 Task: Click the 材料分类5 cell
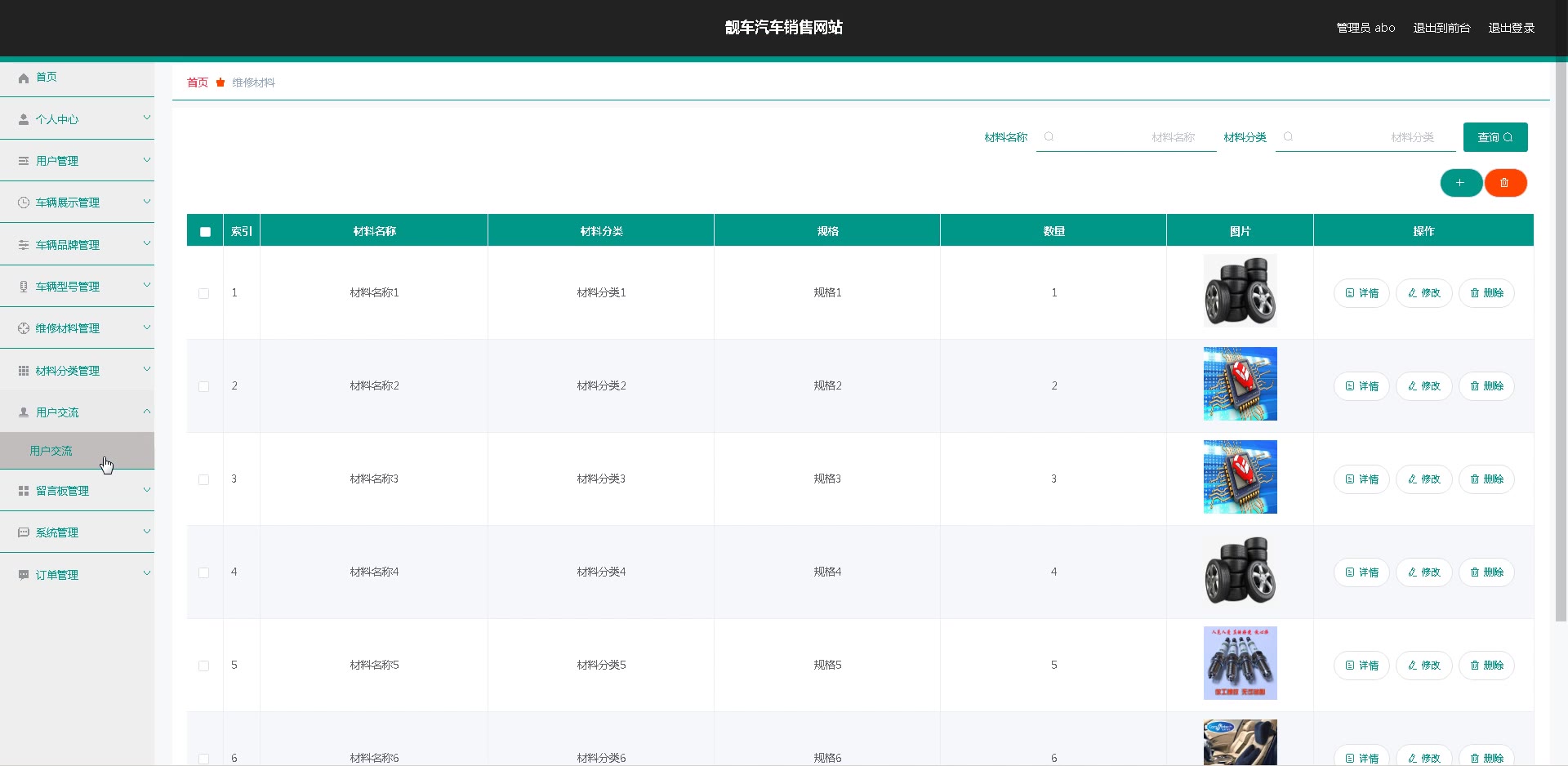point(601,666)
